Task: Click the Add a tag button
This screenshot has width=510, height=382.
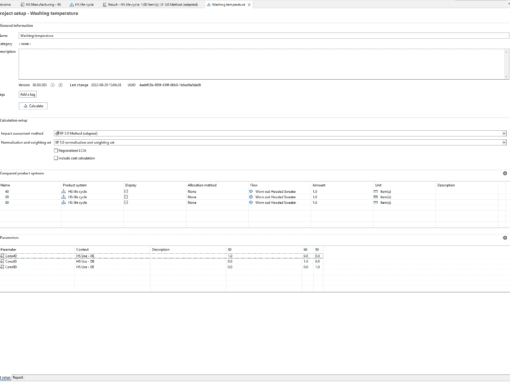Action: (27, 95)
